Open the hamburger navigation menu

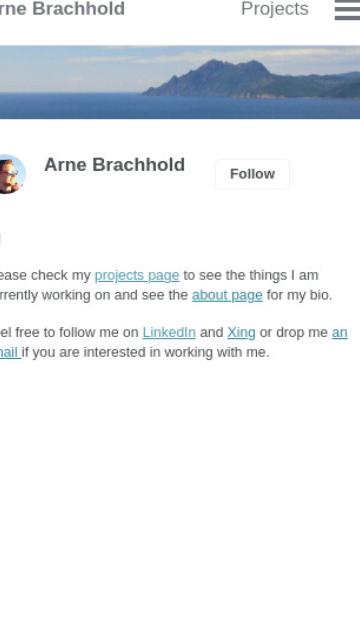[347, 9]
